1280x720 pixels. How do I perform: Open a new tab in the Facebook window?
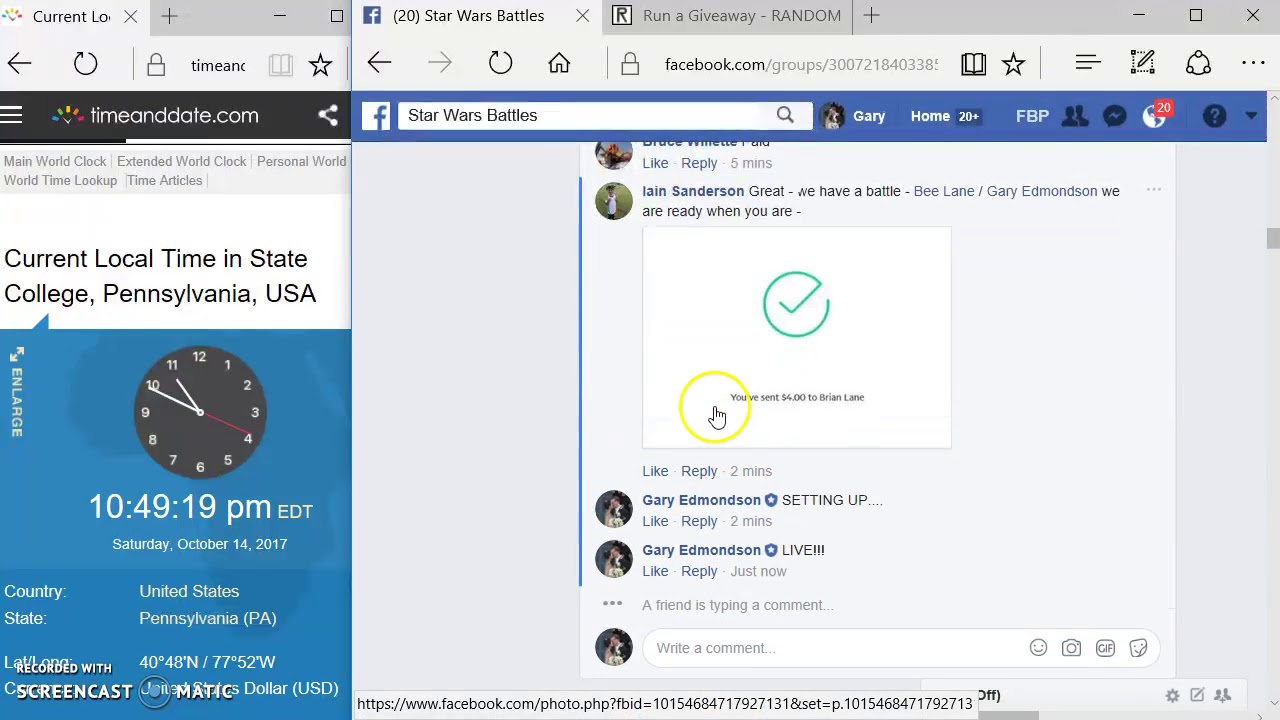(872, 16)
